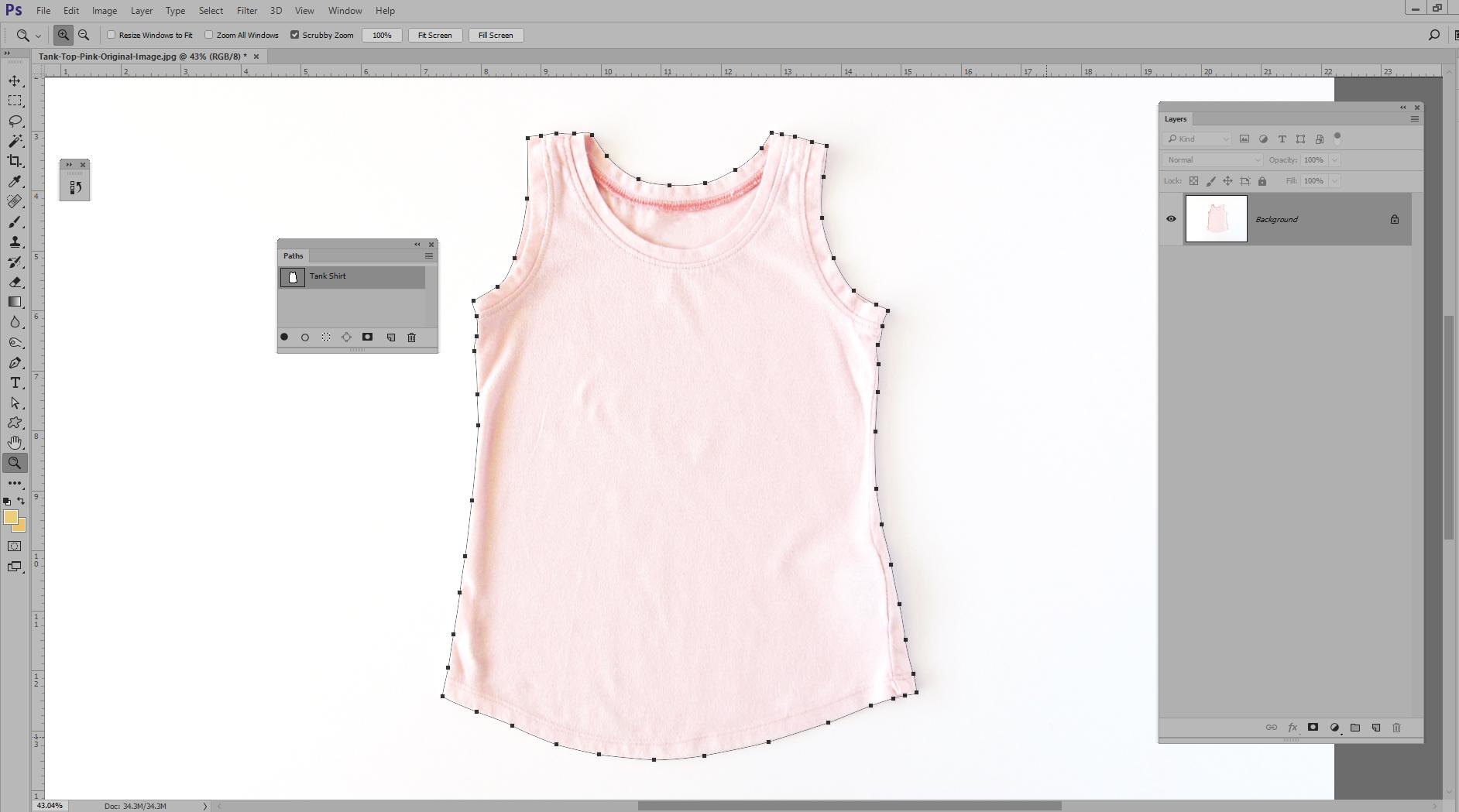The width and height of the screenshot is (1459, 812).
Task: Add a layer mask from the Layers panel
Action: tap(1312, 727)
